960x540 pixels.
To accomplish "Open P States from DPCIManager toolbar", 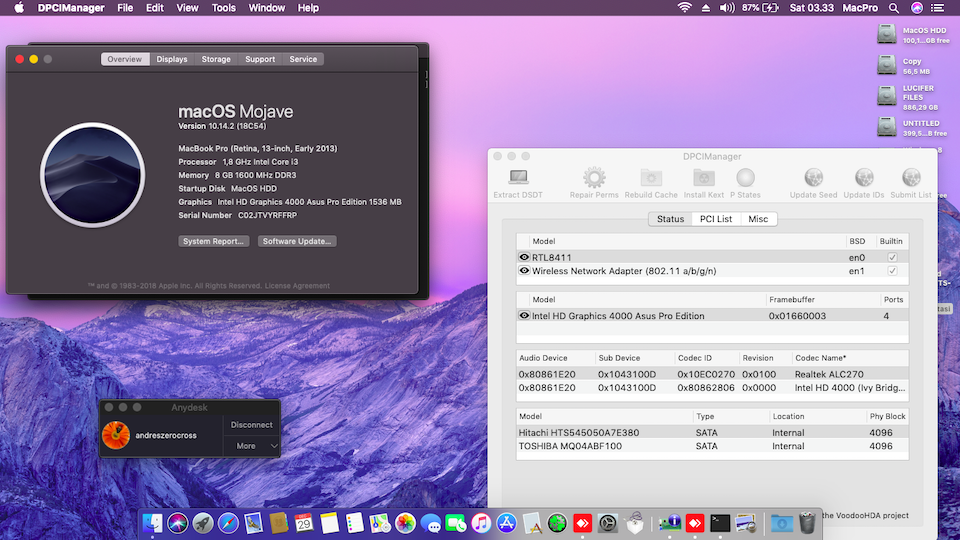I will click(745, 178).
